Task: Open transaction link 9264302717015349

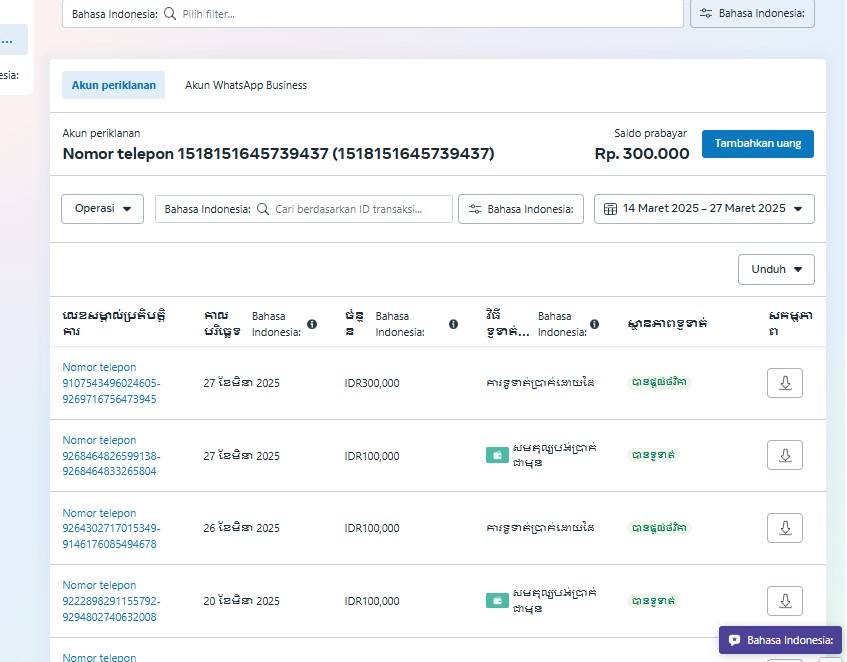Action: (110, 528)
